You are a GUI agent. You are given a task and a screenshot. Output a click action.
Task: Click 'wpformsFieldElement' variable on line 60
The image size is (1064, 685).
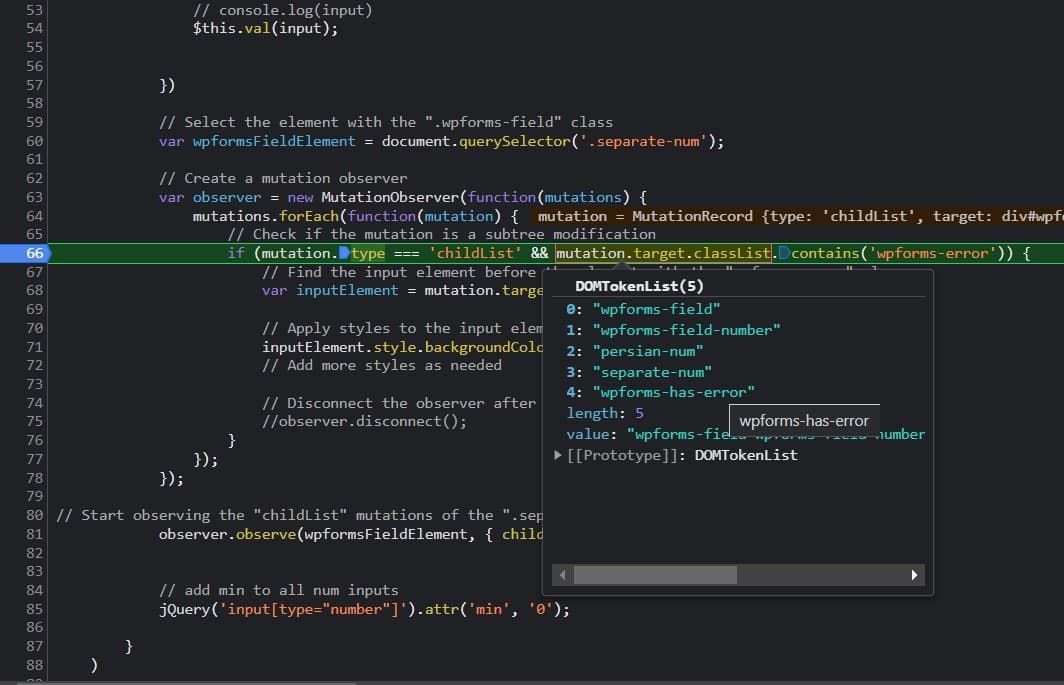pyautogui.click(x=273, y=141)
